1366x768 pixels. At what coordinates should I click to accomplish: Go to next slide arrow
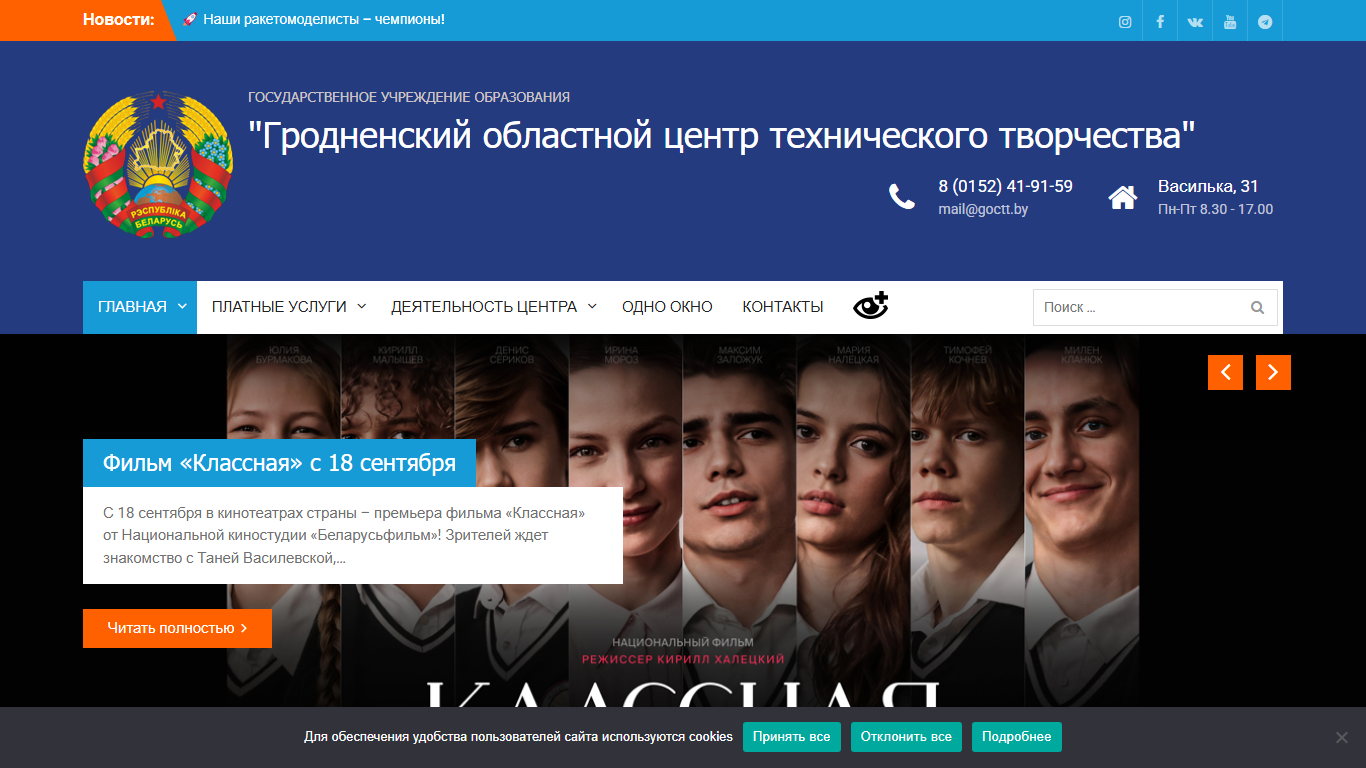1273,372
